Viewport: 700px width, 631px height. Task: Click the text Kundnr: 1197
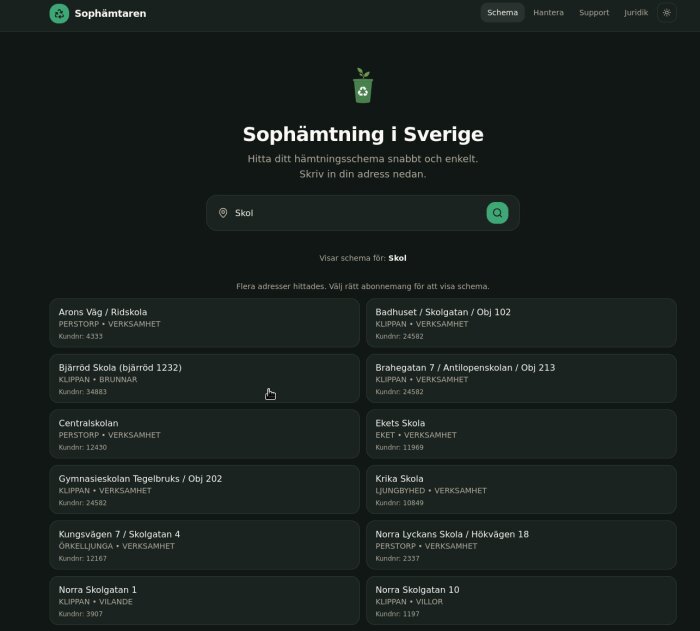(397, 614)
